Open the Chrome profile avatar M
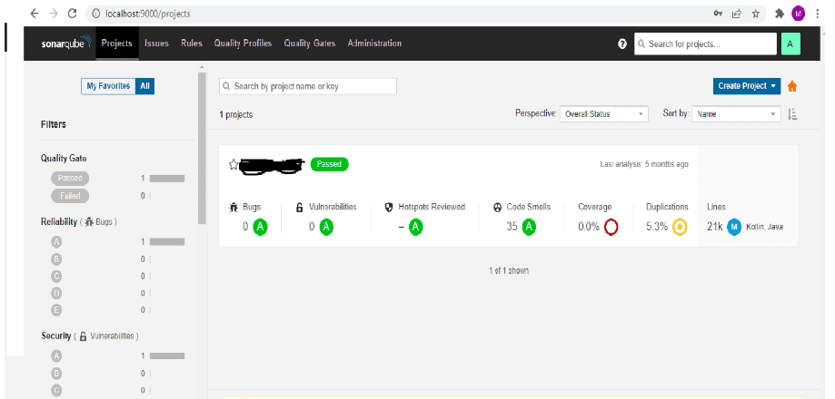The image size is (835, 399). 798,14
